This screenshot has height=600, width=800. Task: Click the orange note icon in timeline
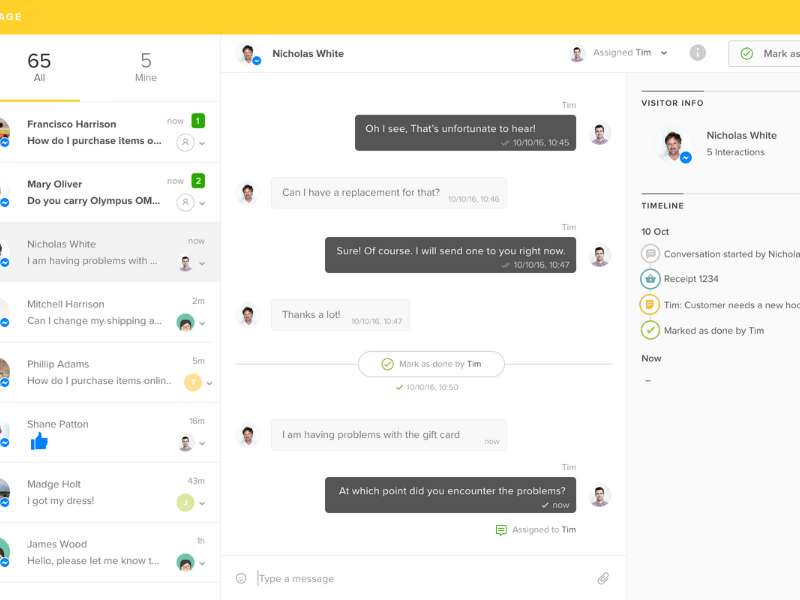(650, 304)
